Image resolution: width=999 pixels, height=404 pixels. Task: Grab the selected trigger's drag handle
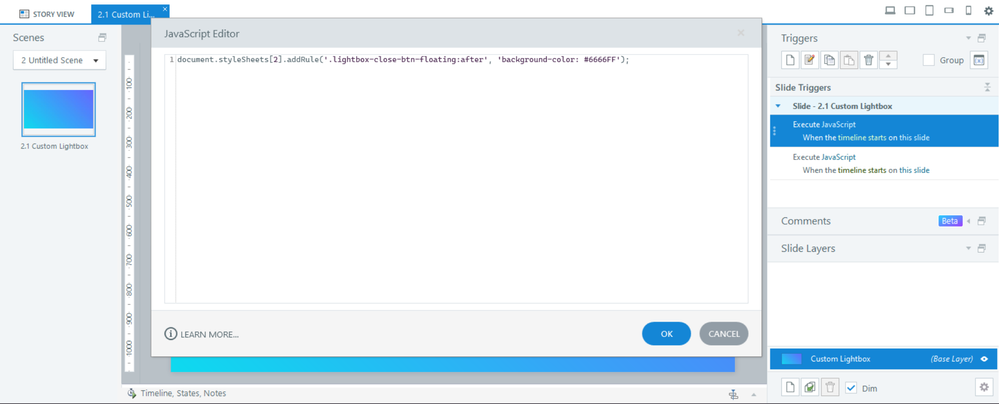(775, 131)
